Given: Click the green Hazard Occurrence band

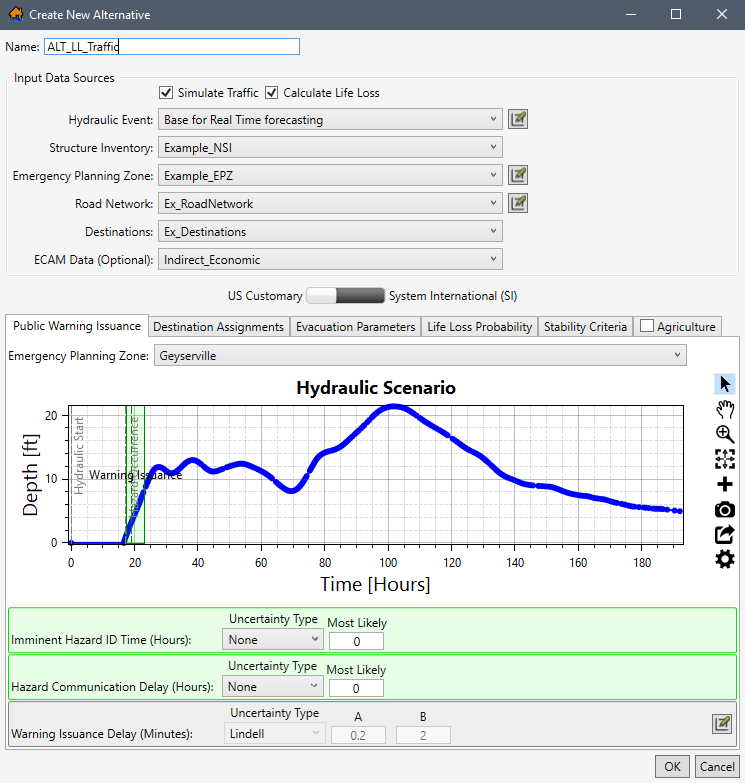Looking at the screenshot, I should pyautogui.click(x=137, y=474).
